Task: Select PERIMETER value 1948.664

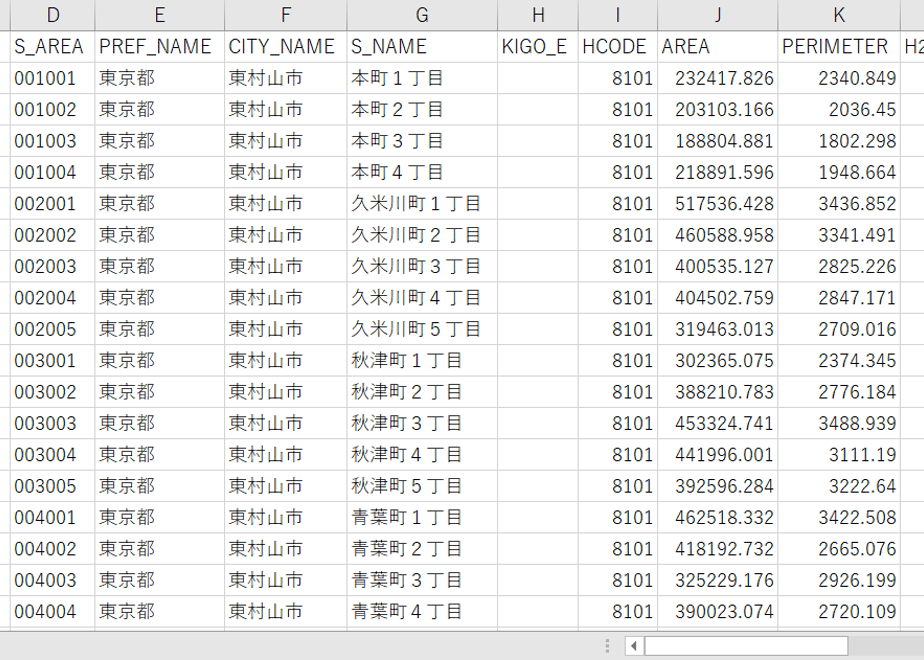Action: click(x=839, y=172)
